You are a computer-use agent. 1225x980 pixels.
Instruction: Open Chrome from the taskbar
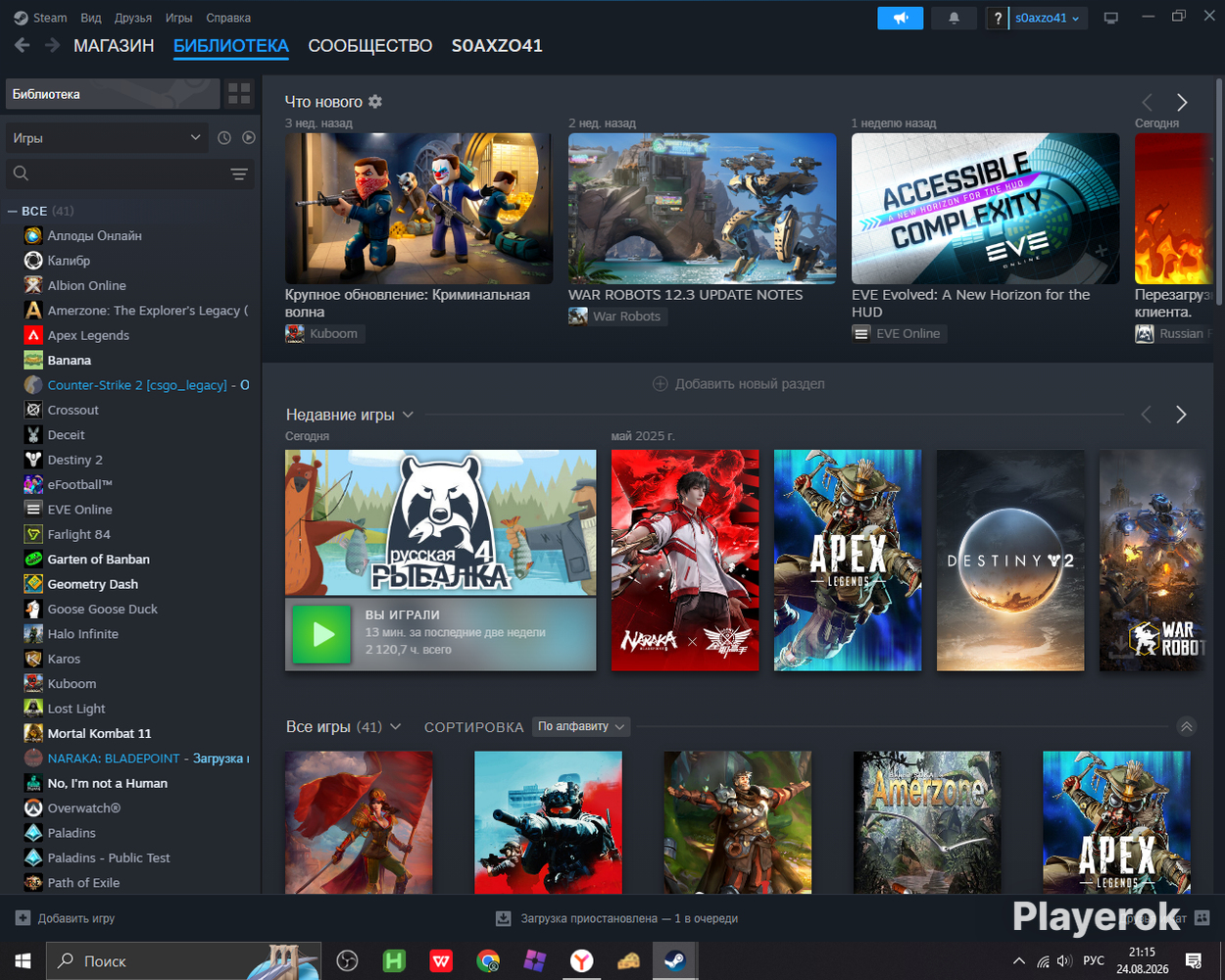487,960
